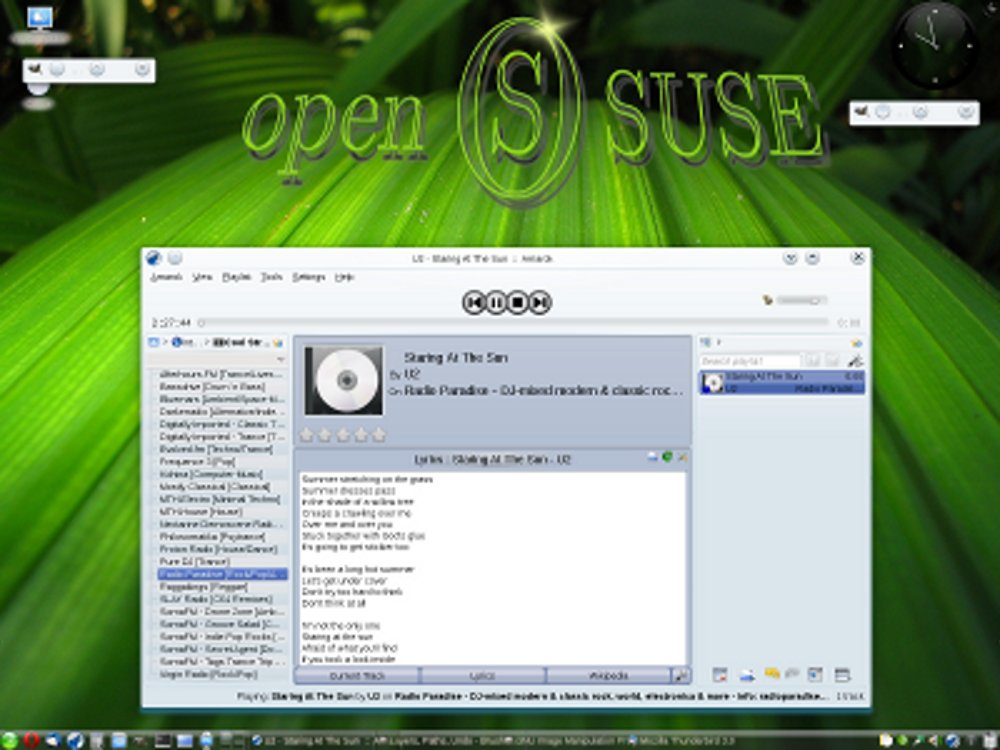Click the show active track icon
The width and height of the screenshot is (1000, 750).
pyautogui.click(x=815, y=675)
